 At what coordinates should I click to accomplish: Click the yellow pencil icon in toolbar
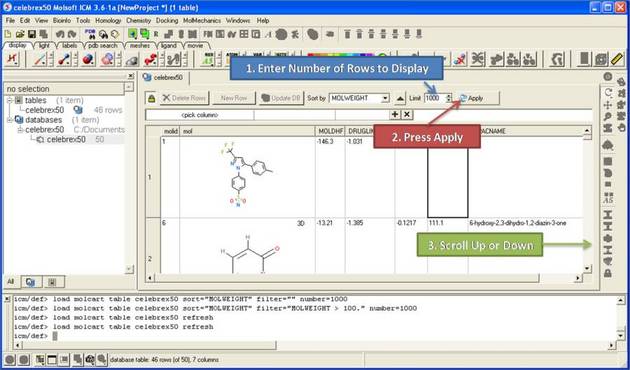tap(617, 59)
